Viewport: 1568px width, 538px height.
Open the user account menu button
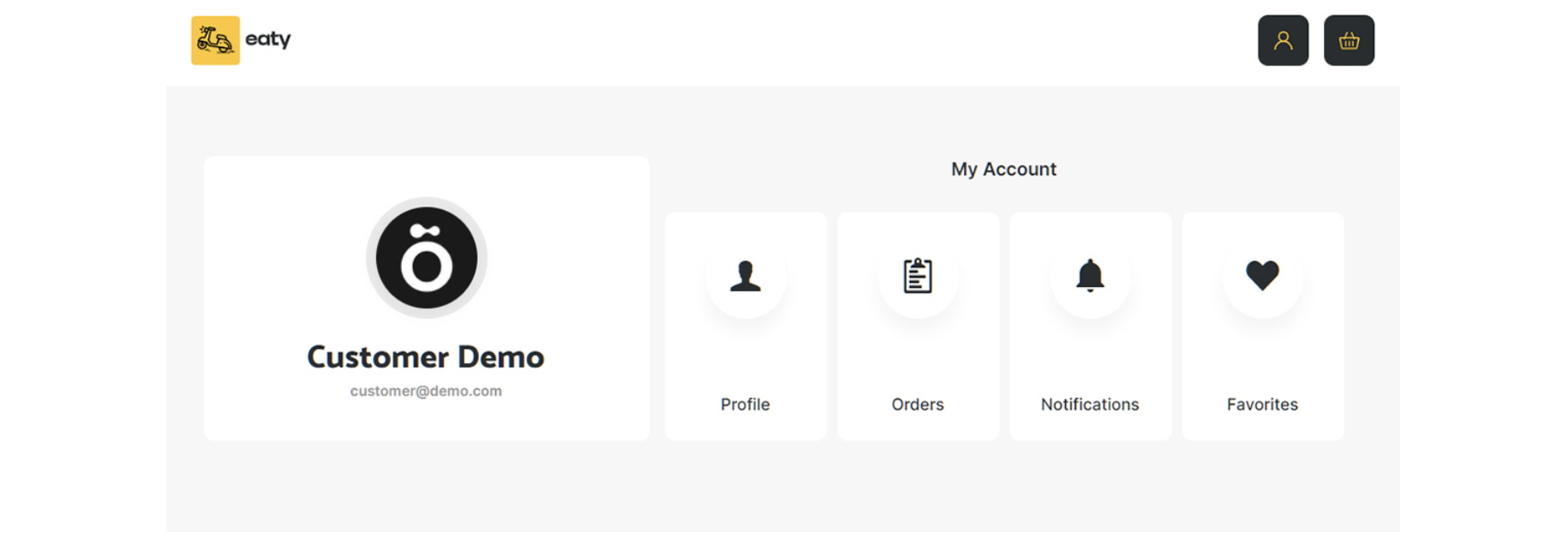coord(1283,40)
